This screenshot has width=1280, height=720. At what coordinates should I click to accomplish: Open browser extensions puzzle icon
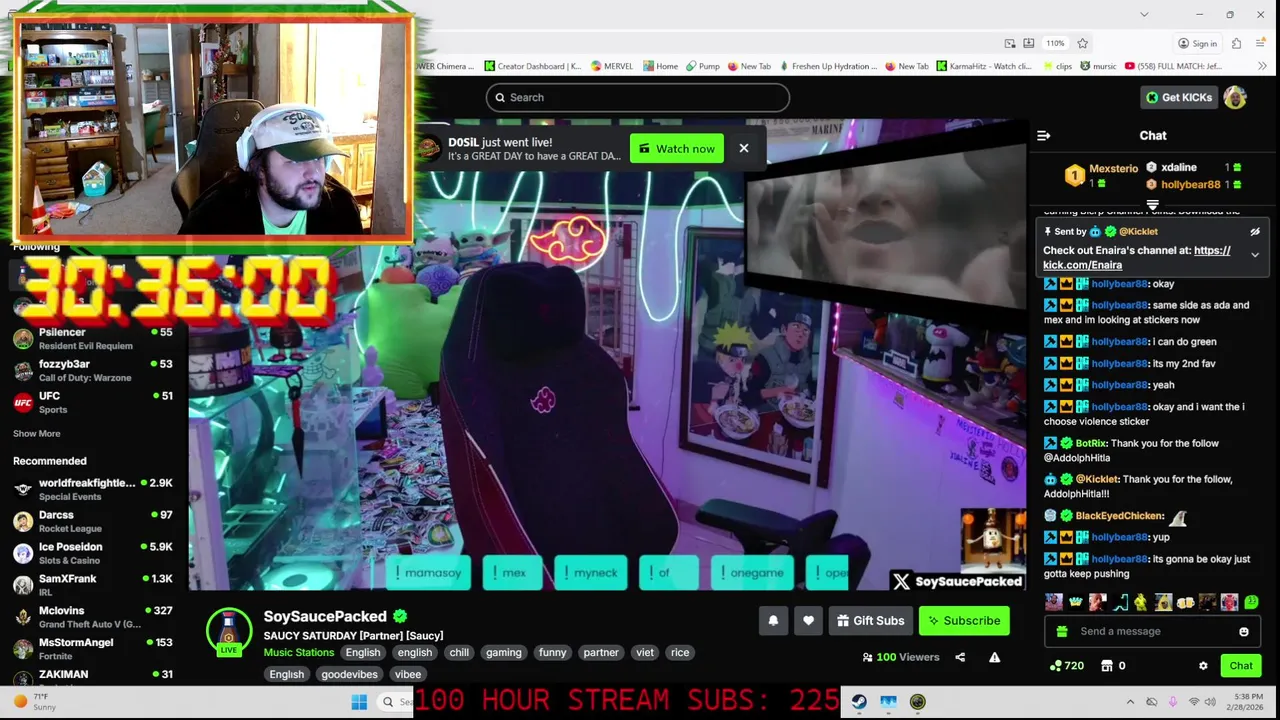1236,43
